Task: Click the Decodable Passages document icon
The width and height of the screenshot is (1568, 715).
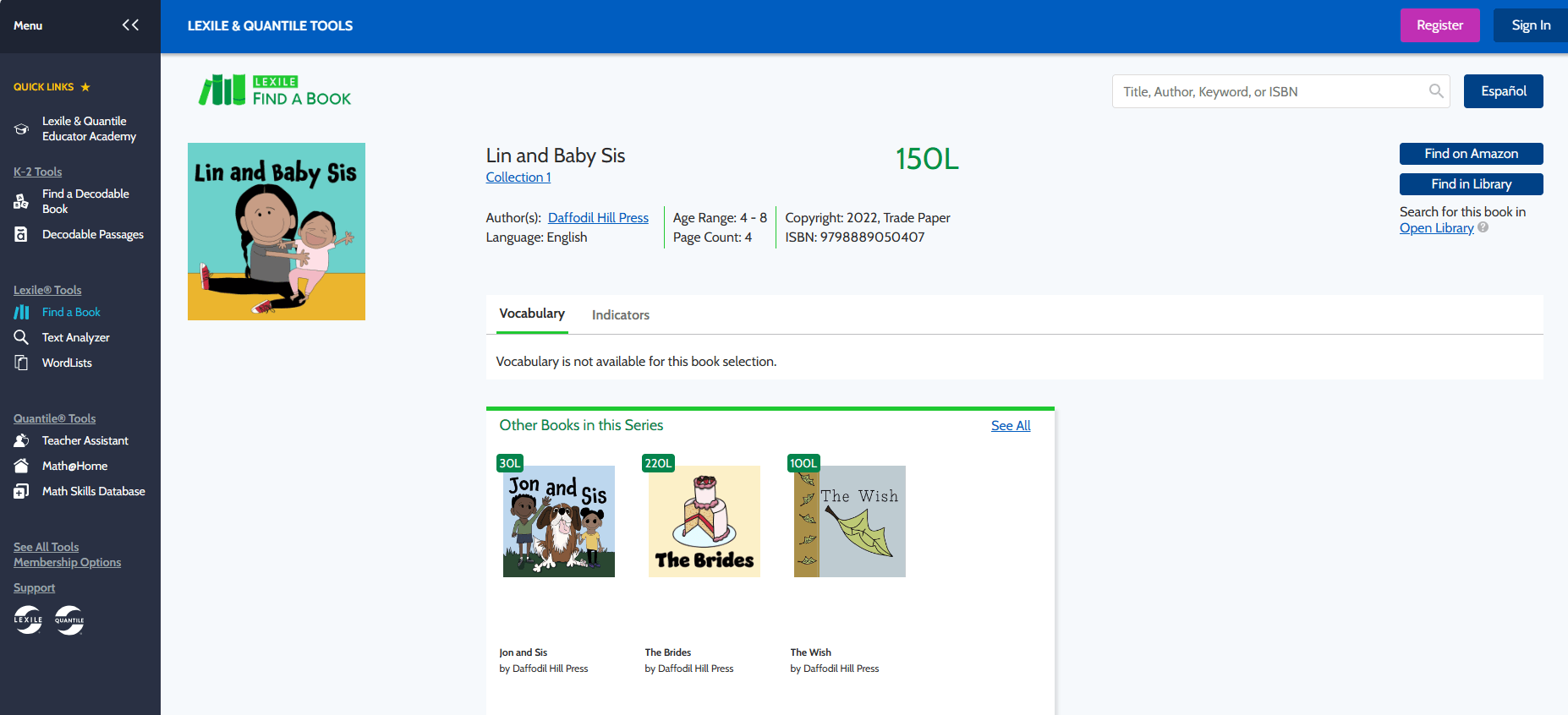Action: click(21, 234)
